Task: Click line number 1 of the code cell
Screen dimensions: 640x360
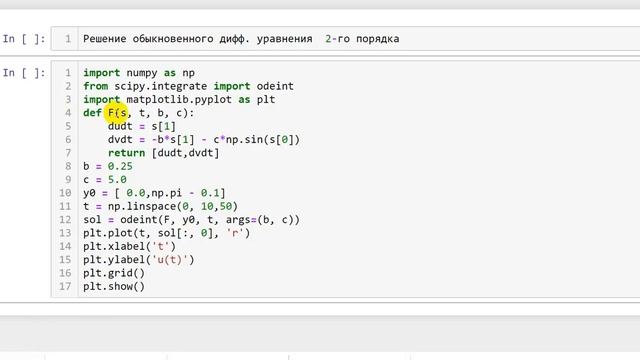Action: (x=68, y=73)
